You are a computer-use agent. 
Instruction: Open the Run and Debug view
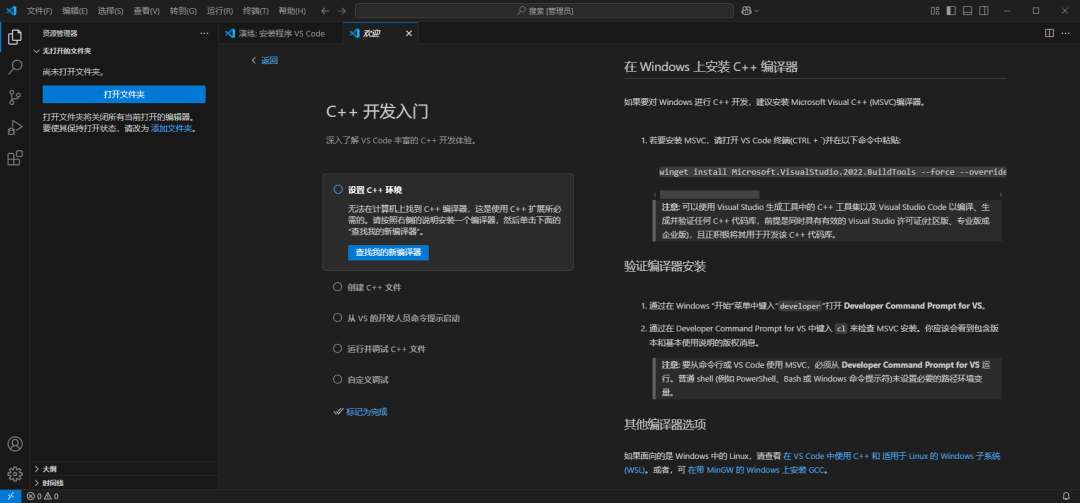14,128
